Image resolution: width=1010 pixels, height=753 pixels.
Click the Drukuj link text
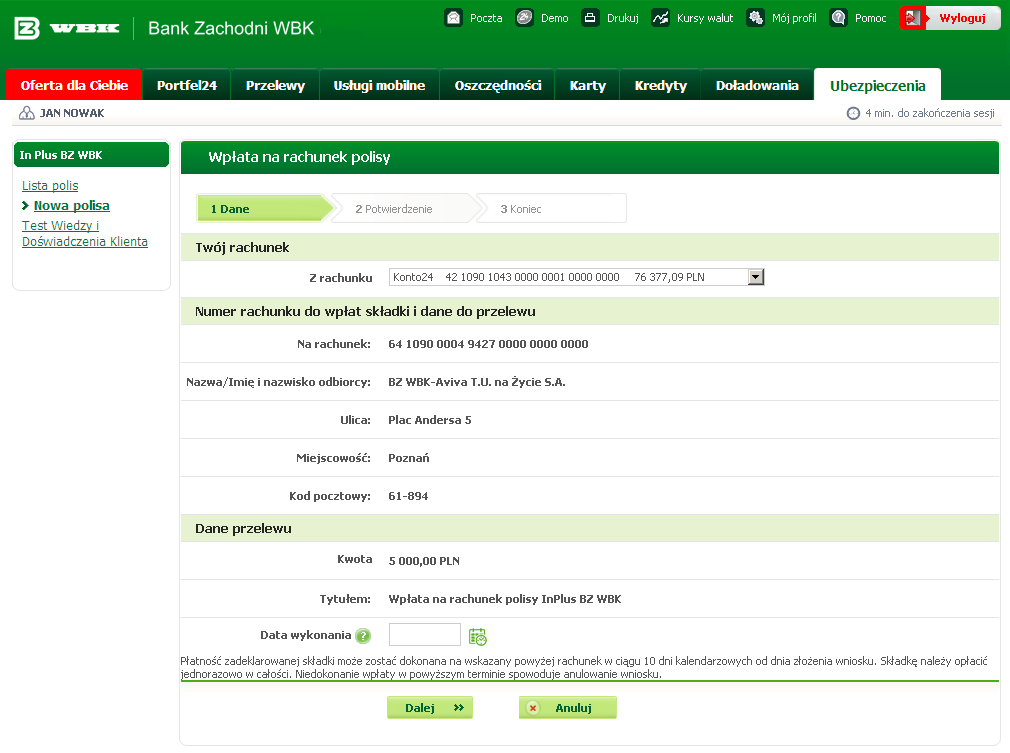tap(623, 18)
